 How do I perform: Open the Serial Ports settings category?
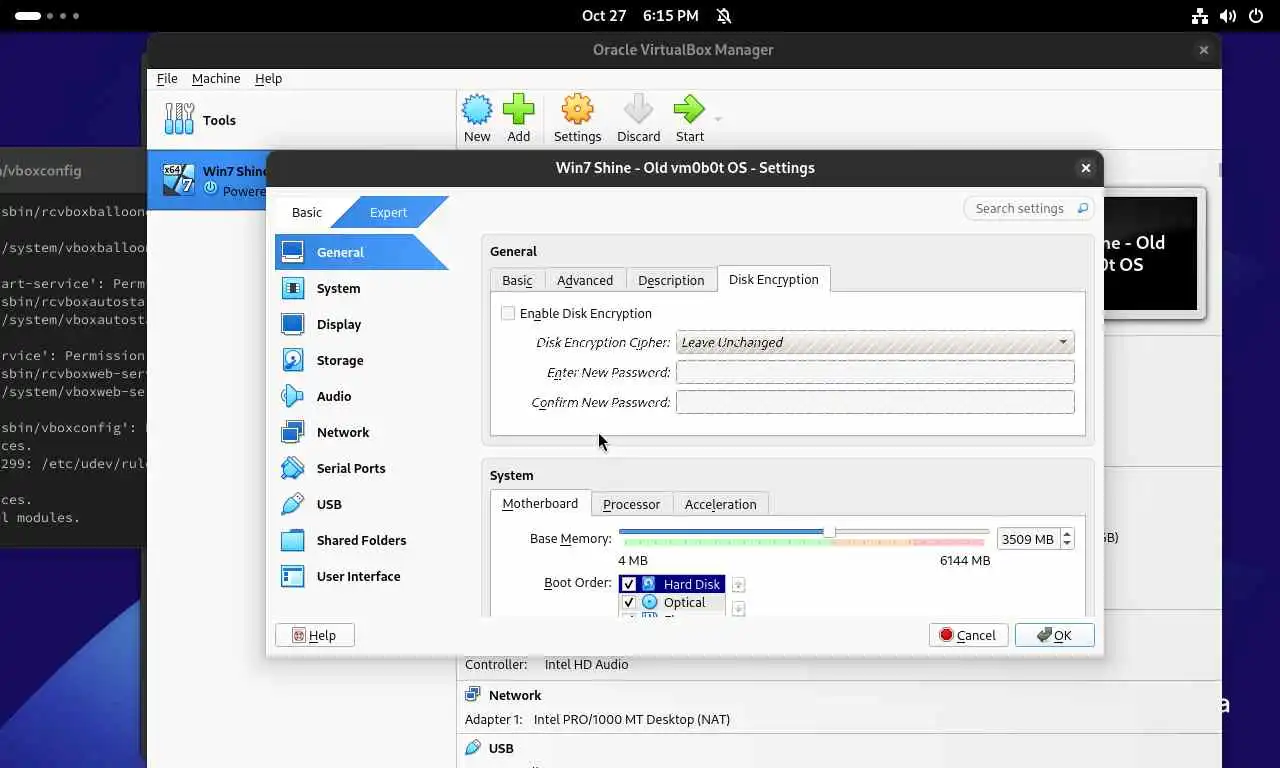click(x=362, y=468)
